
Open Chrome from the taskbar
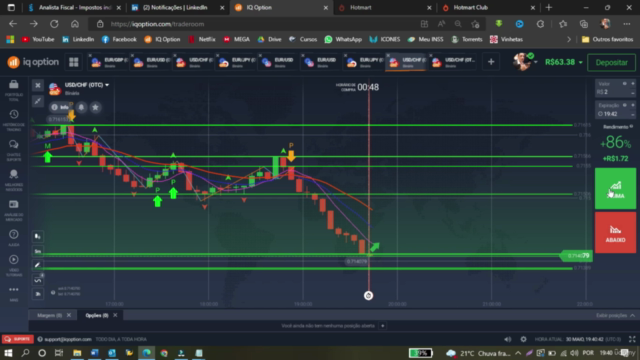164,353
